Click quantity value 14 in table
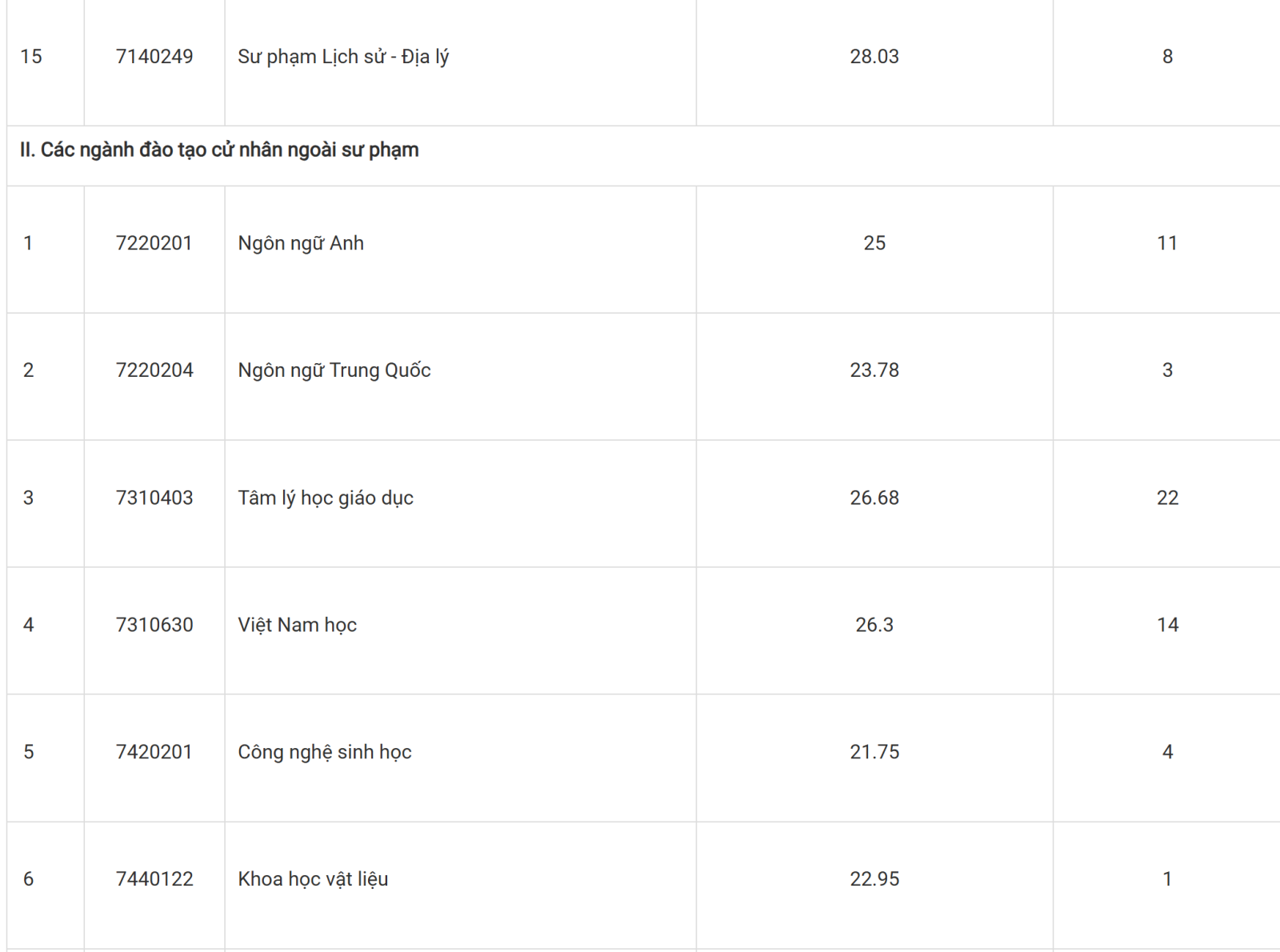 (x=1167, y=625)
